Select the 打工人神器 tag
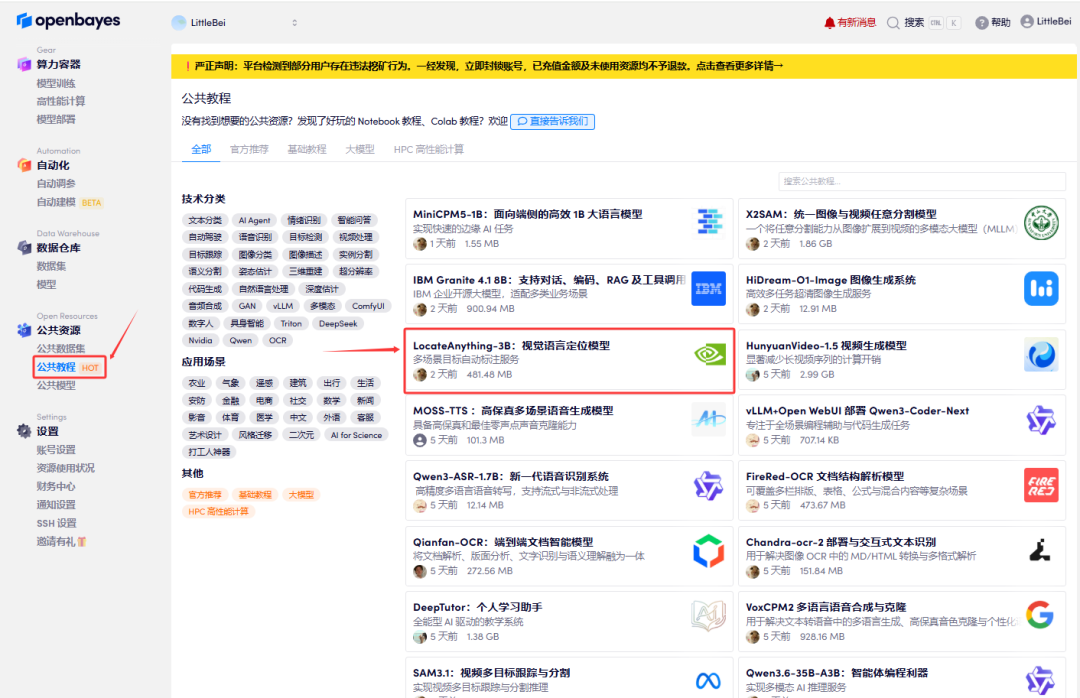Screen dimensions: 1080x698 (209, 452)
